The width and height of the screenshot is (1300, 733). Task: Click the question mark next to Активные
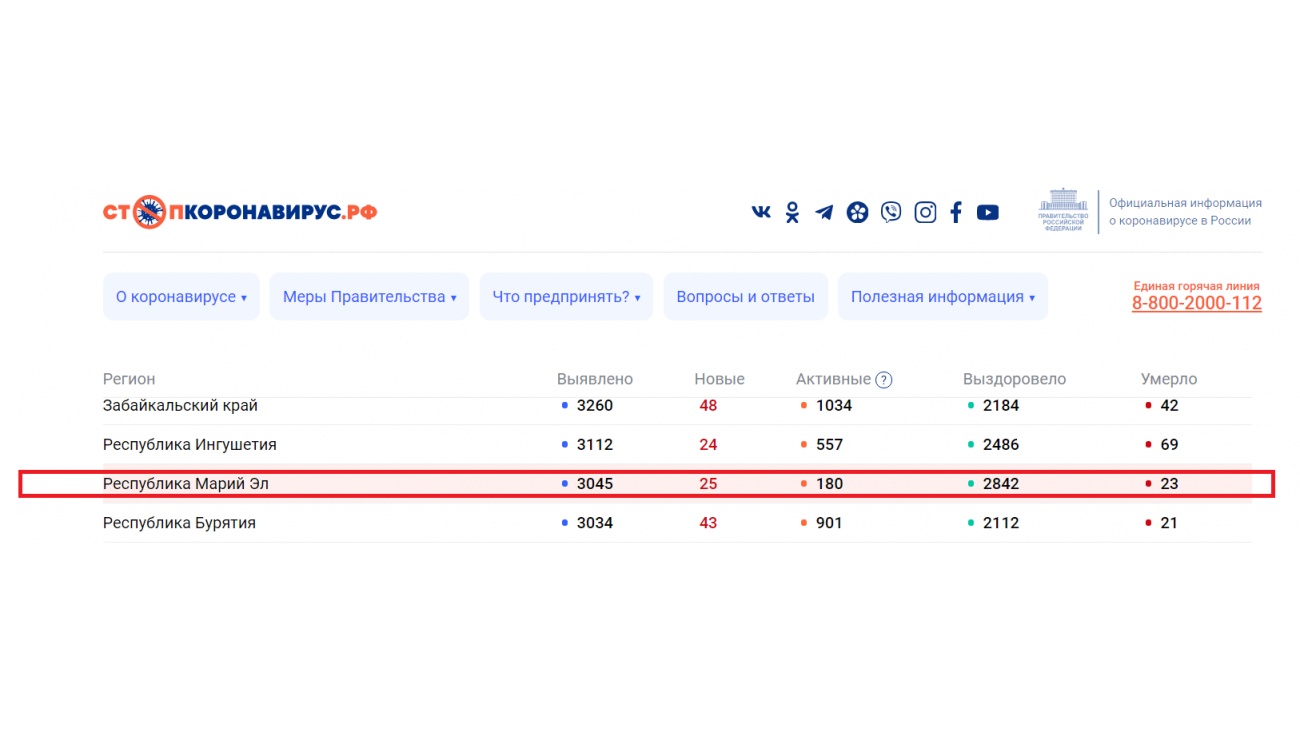[x=883, y=380]
